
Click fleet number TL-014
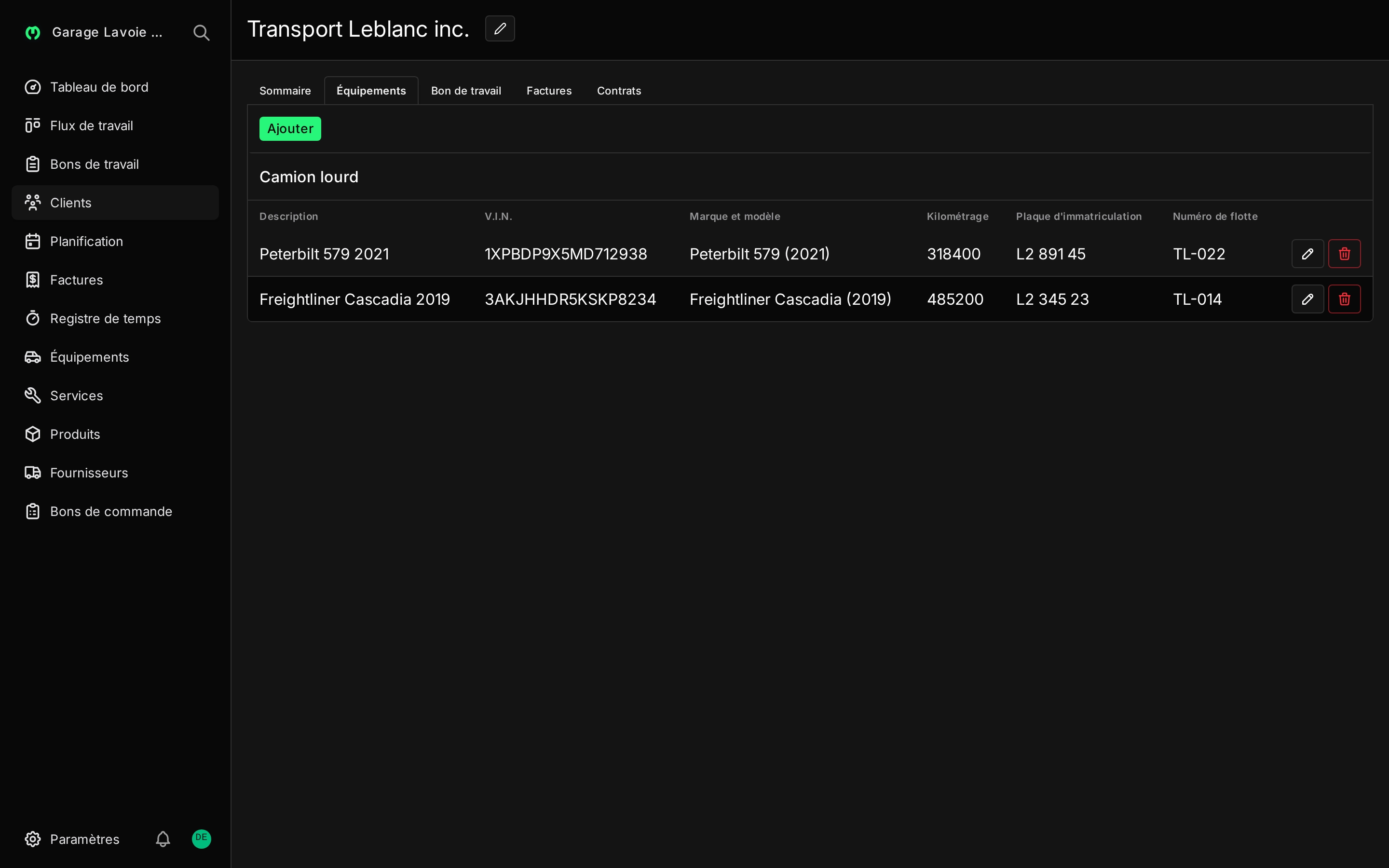(x=1198, y=299)
